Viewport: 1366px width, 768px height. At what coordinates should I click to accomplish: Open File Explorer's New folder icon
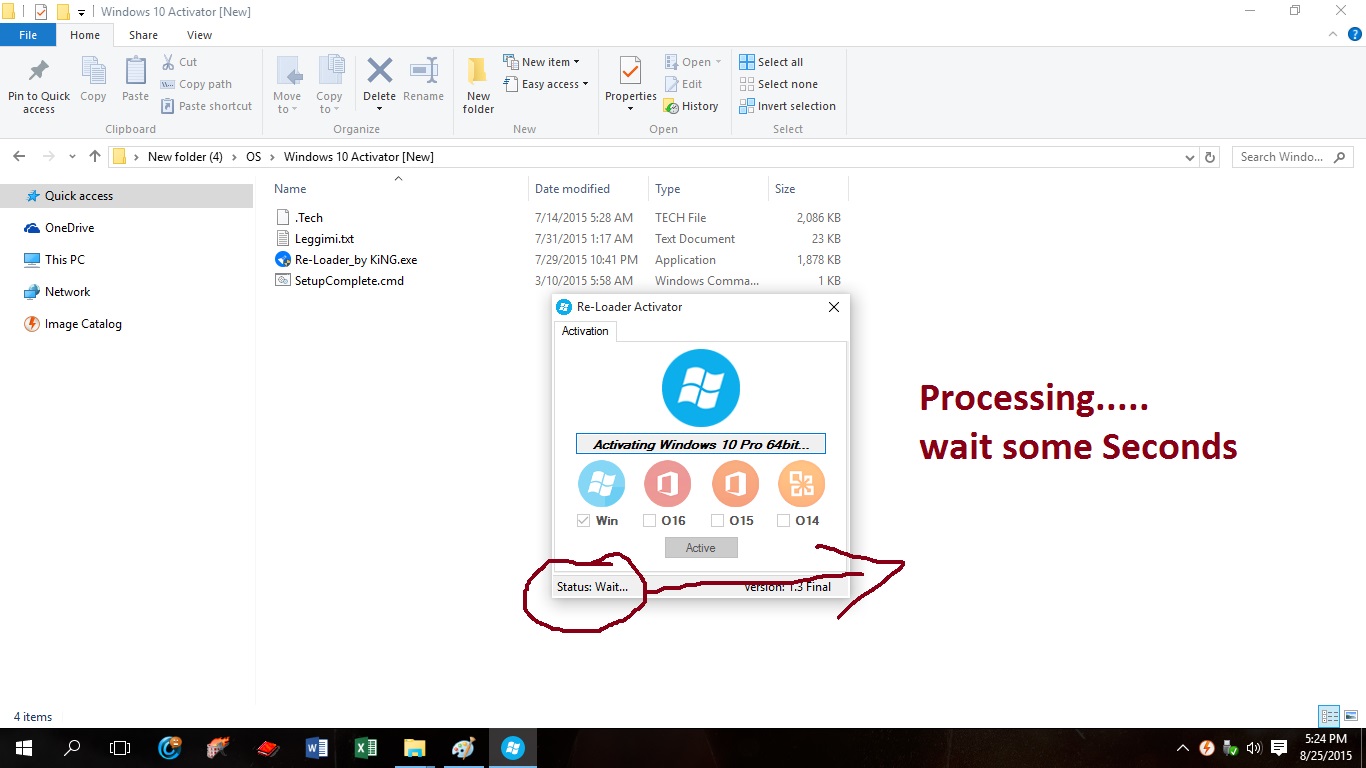(477, 84)
